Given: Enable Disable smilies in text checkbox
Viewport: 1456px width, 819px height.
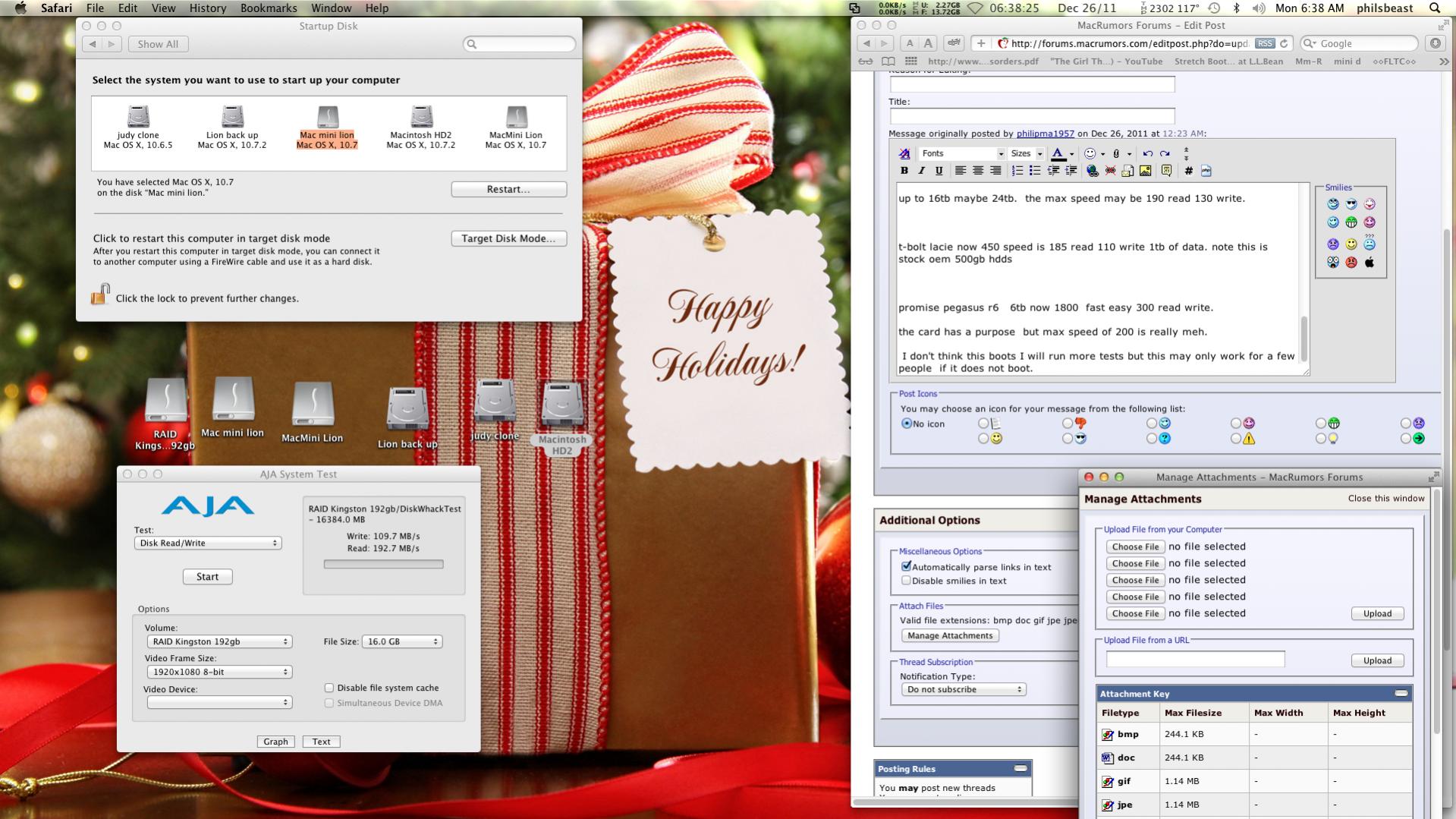Looking at the screenshot, I should point(905,580).
